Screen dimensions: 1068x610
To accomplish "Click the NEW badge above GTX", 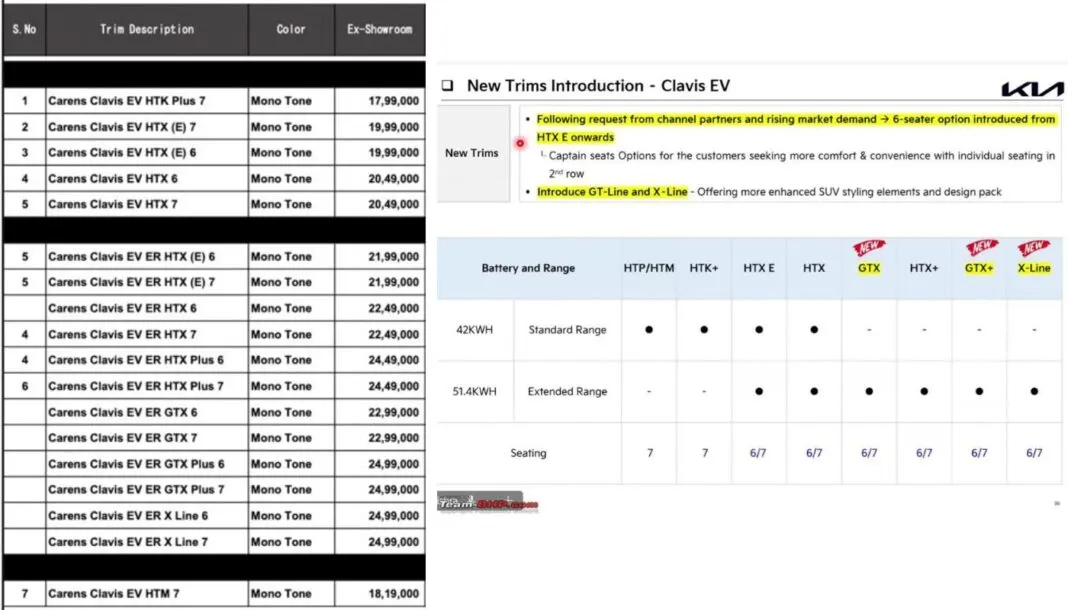I will tap(869, 248).
